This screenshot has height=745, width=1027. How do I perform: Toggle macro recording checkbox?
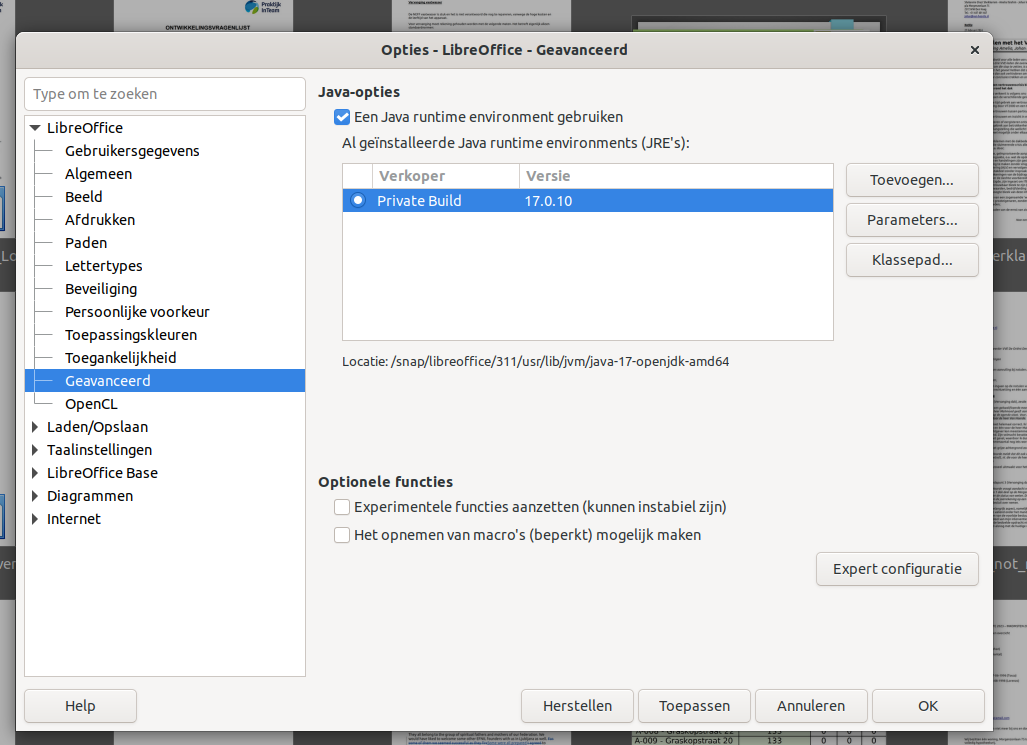[342, 535]
